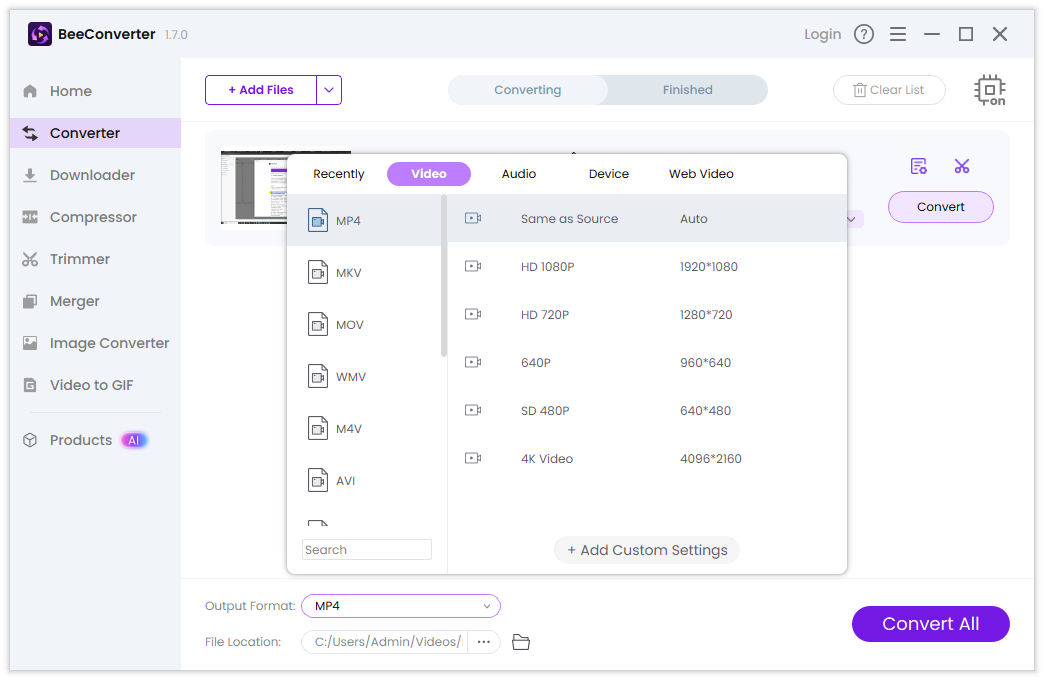Switch to the Audio format tab
The image size is (1044, 680).
point(519,174)
